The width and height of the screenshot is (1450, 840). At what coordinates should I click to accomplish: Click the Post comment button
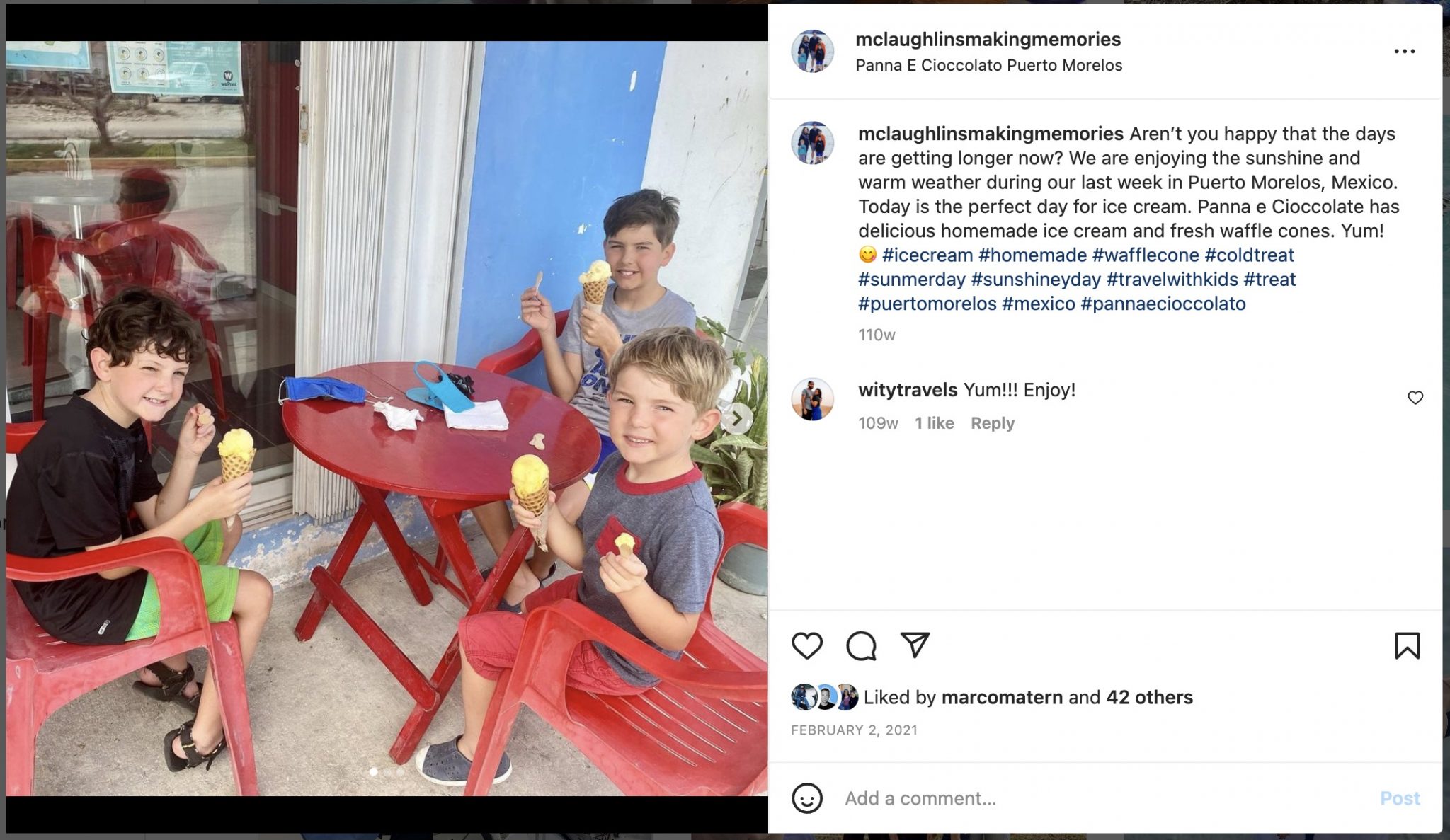click(x=1400, y=798)
